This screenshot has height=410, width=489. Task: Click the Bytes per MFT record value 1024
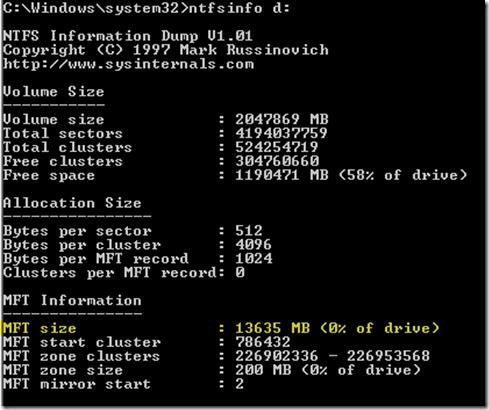pyautogui.click(x=254, y=259)
